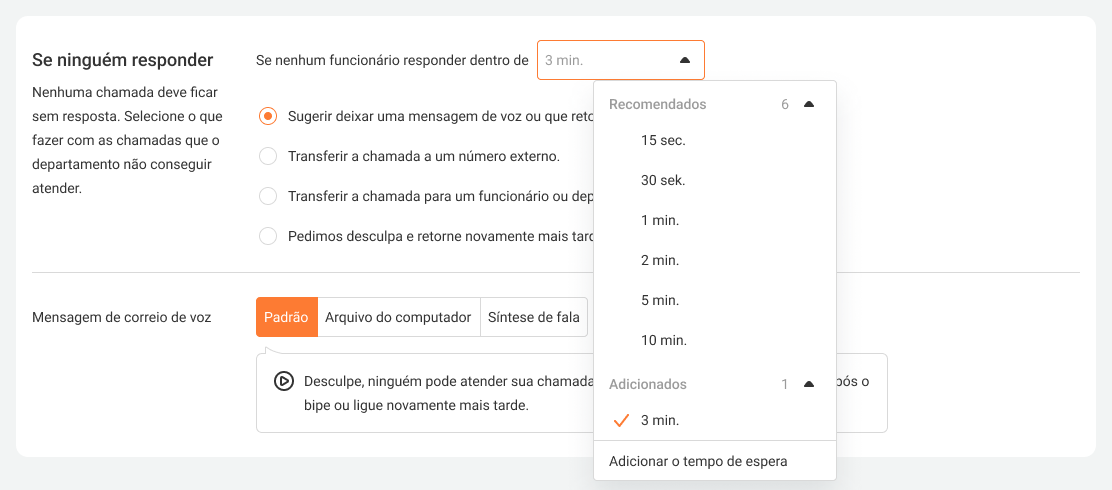The width and height of the screenshot is (1112, 490).
Task: Collapse the Recomendados group arrow
Action: (809, 104)
